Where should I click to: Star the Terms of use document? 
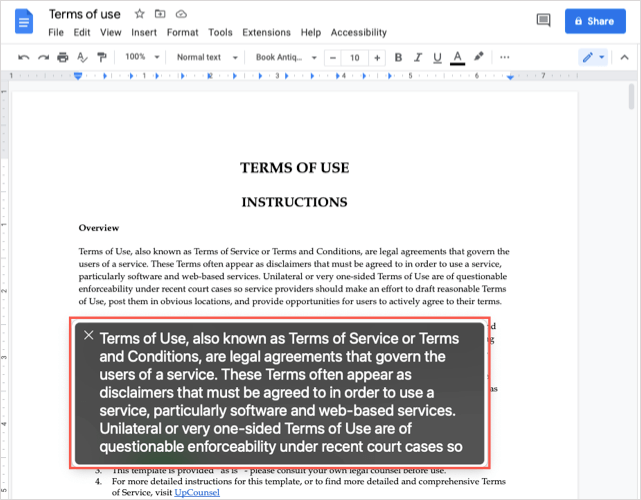click(140, 14)
